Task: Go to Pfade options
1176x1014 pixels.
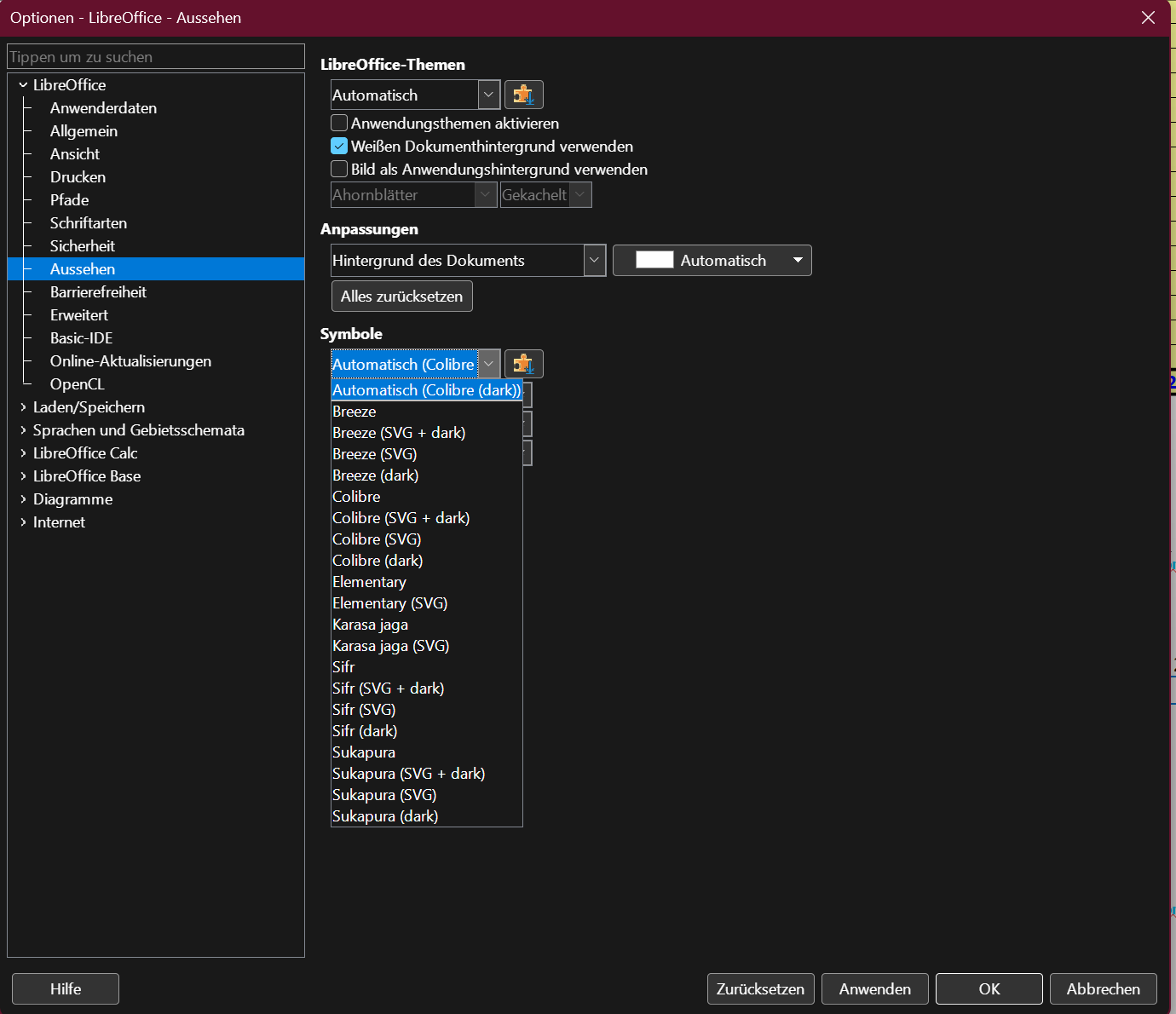Action: coord(69,200)
